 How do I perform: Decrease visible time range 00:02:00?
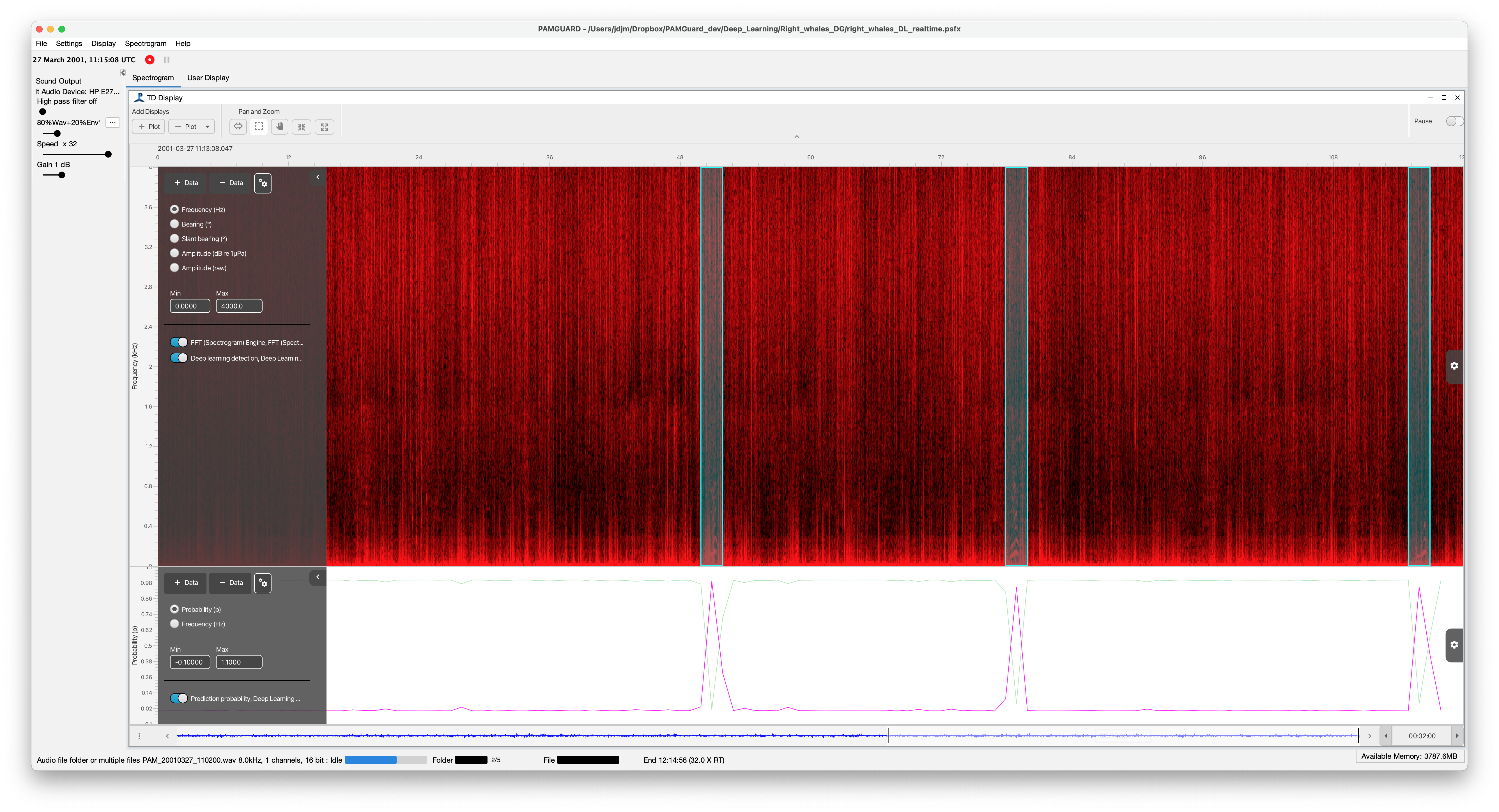tap(1385, 736)
